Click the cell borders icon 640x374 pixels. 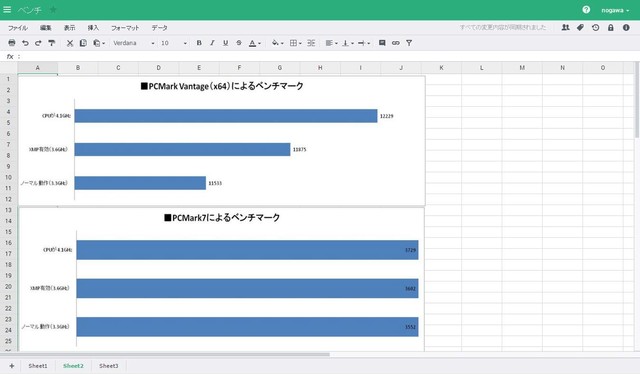pyautogui.click(x=293, y=43)
